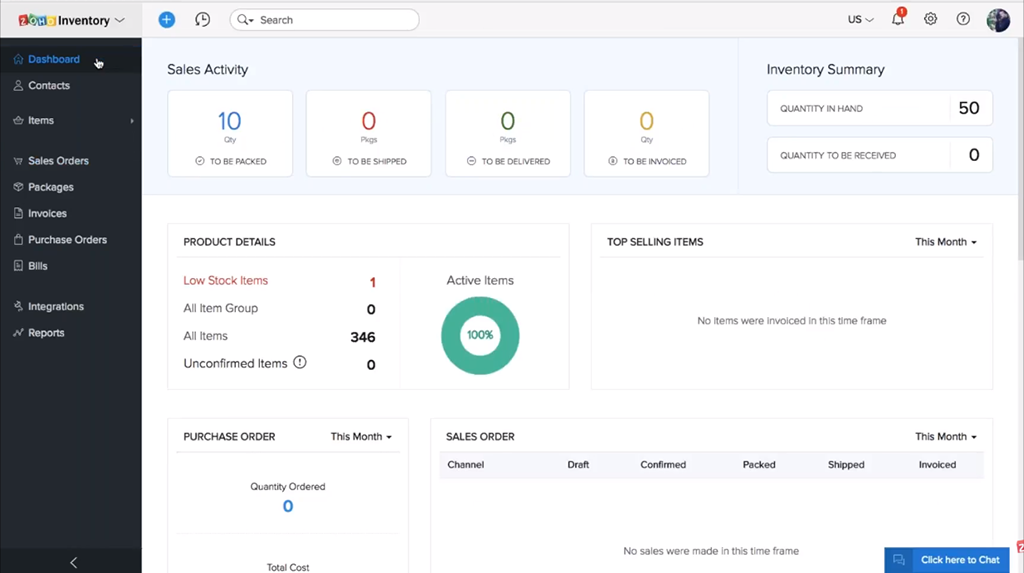The image size is (1024, 573).
Task: Click the Bills icon in sidebar
Action: (x=18, y=266)
